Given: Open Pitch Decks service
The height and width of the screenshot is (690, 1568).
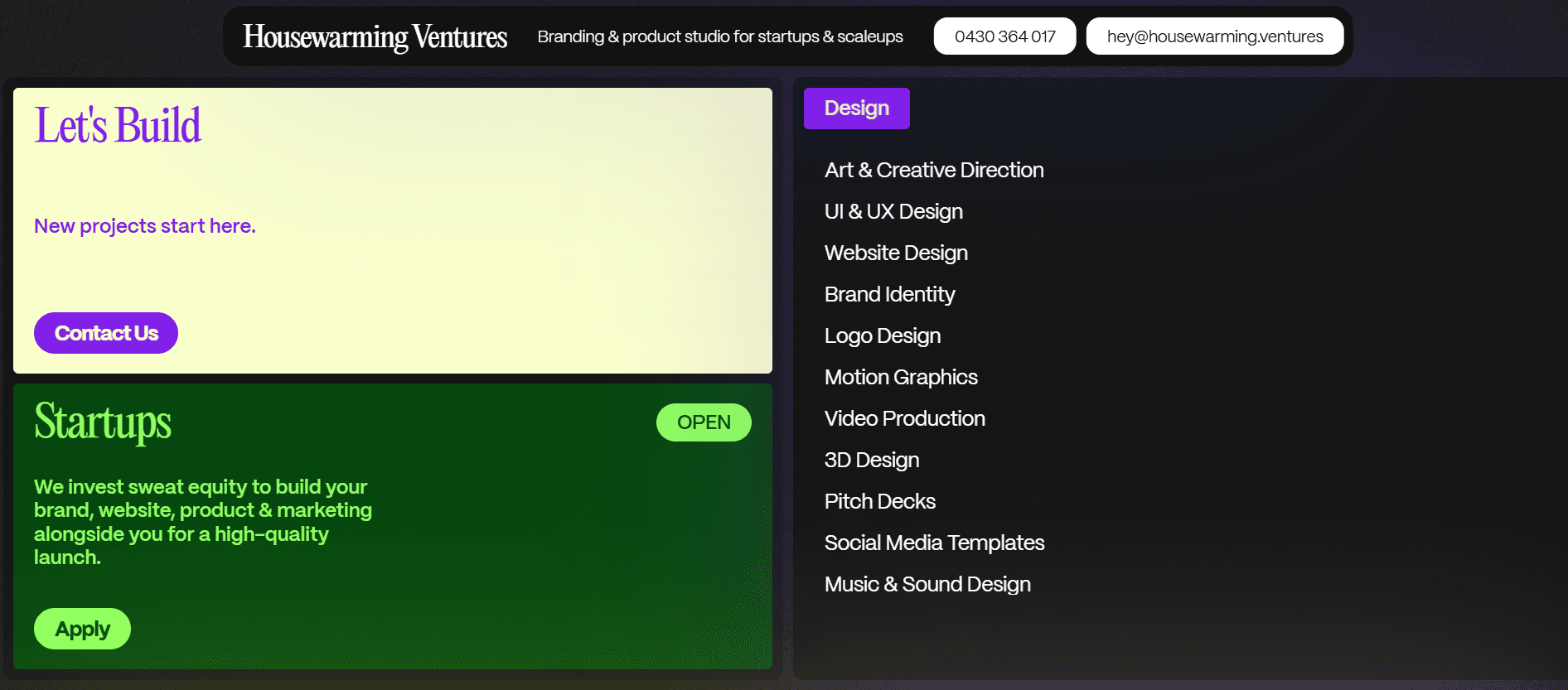Looking at the screenshot, I should click(880, 501).
